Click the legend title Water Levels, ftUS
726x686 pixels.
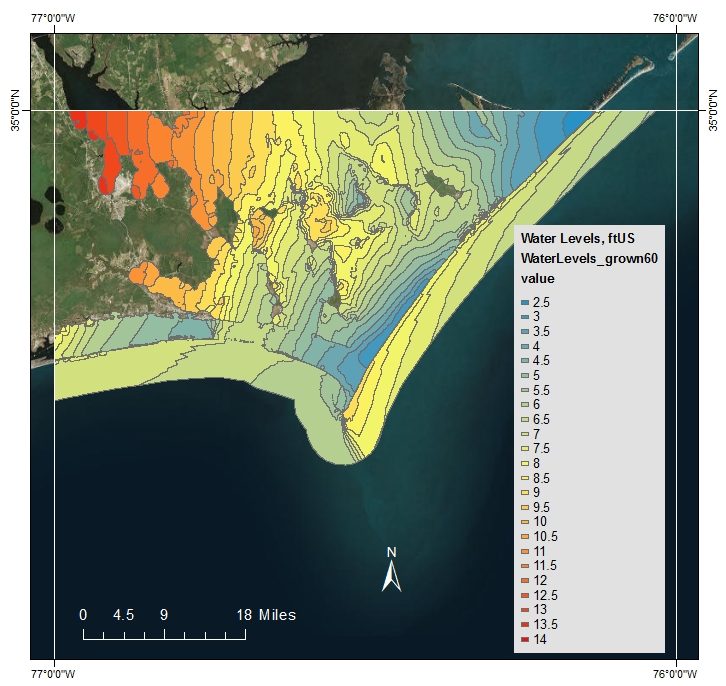click(x=577, y=238)
